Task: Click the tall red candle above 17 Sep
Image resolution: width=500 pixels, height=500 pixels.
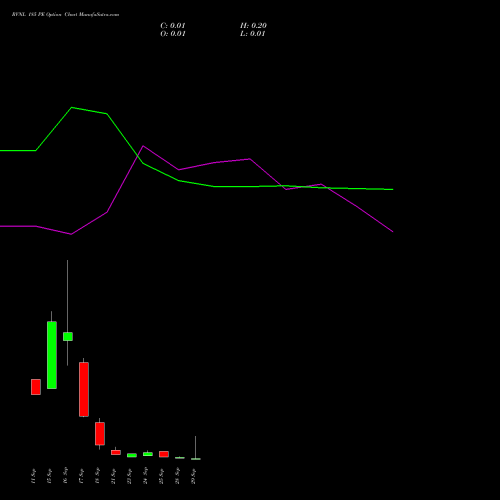Action: tap(84, 389)
